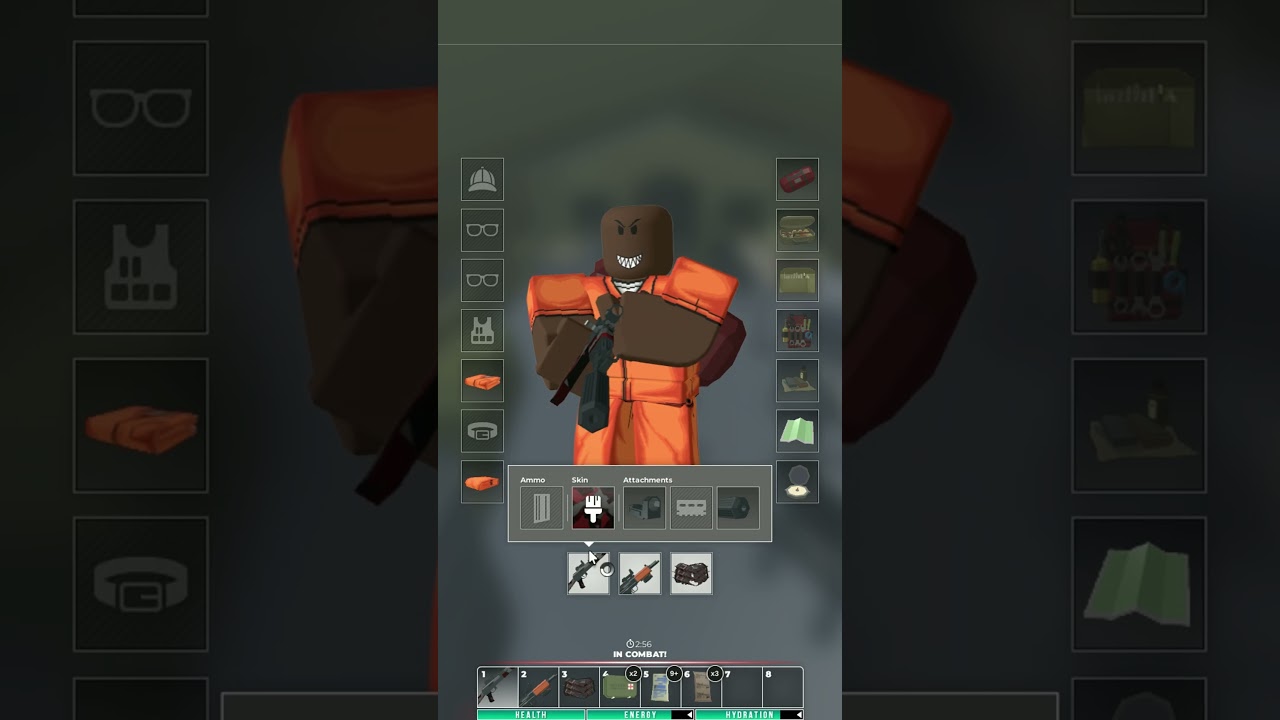Open the red pouch inventory item
Image resolution: width=1280 pixels, height=720 pixels.
click(x=798, y=180)
